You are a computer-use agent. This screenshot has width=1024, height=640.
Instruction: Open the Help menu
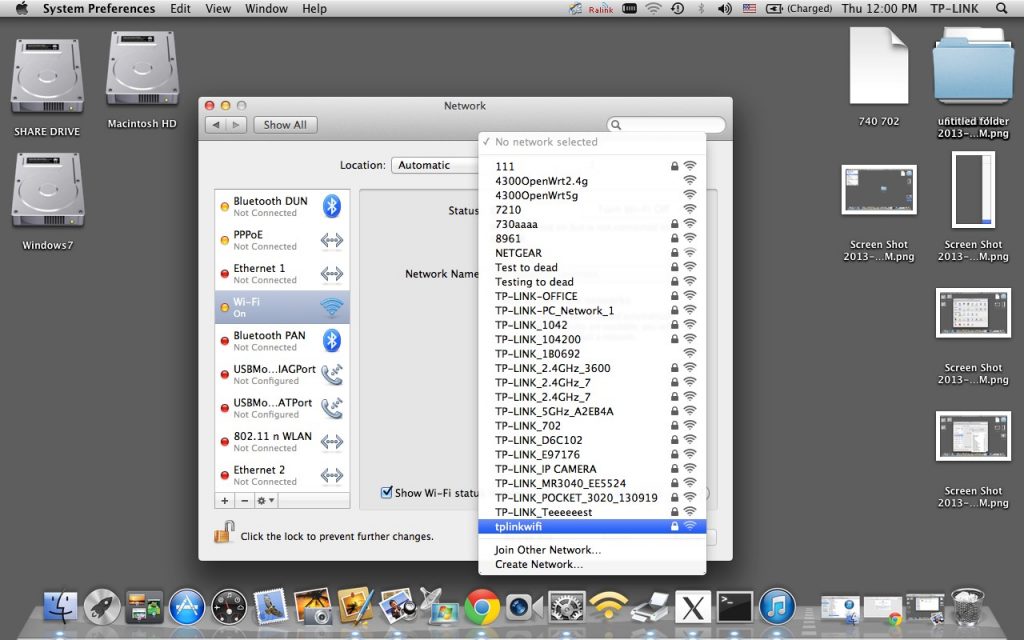(x=314, y=8)
